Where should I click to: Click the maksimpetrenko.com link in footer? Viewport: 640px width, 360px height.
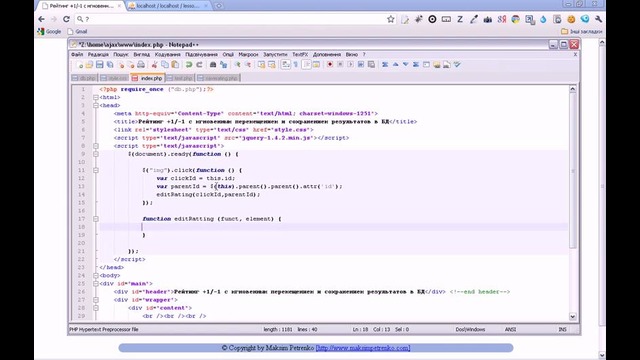(363, 348)
